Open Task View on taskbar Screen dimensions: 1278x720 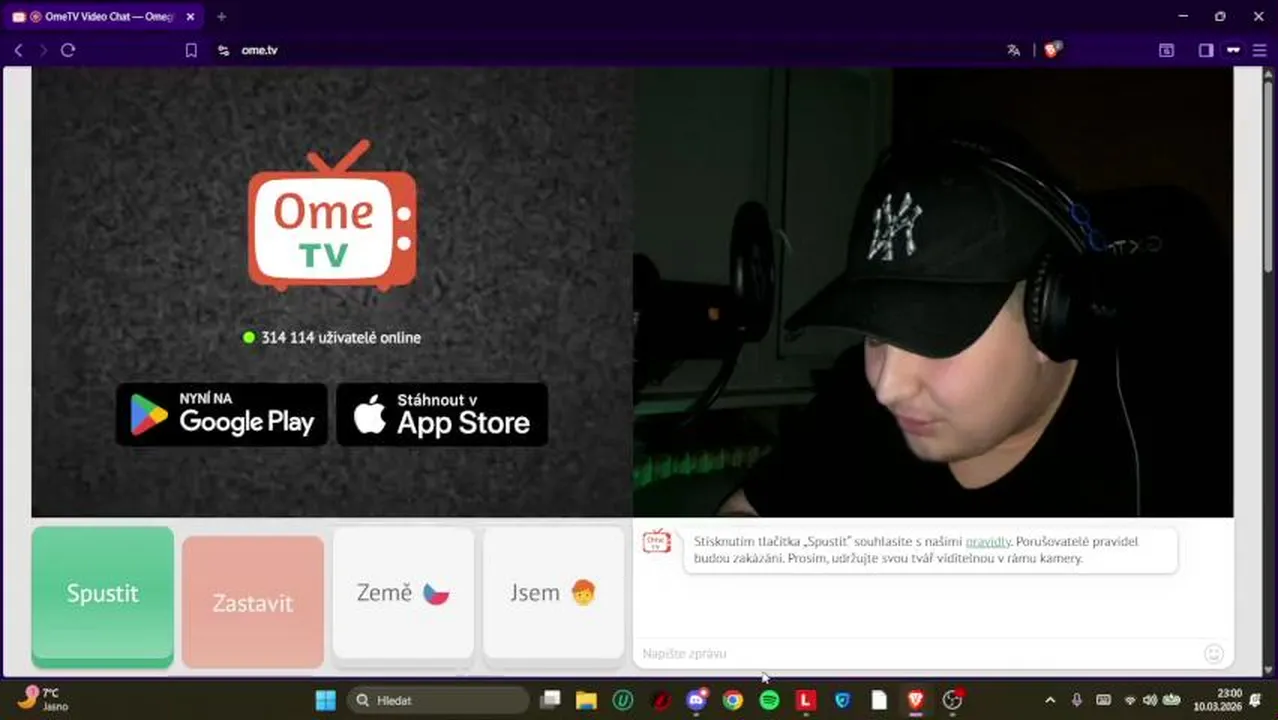coord(550,700)
